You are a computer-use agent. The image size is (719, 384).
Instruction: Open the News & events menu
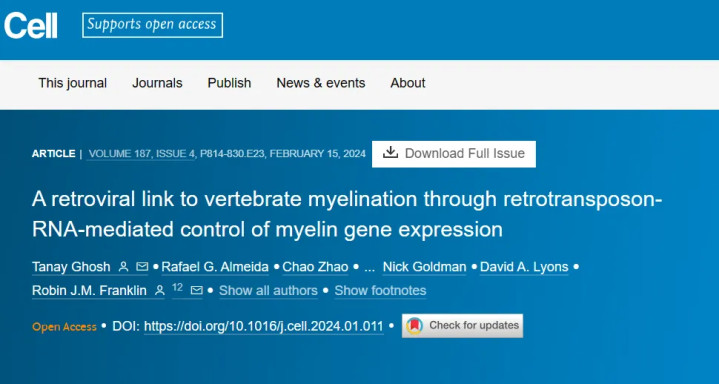coord(321,83)
